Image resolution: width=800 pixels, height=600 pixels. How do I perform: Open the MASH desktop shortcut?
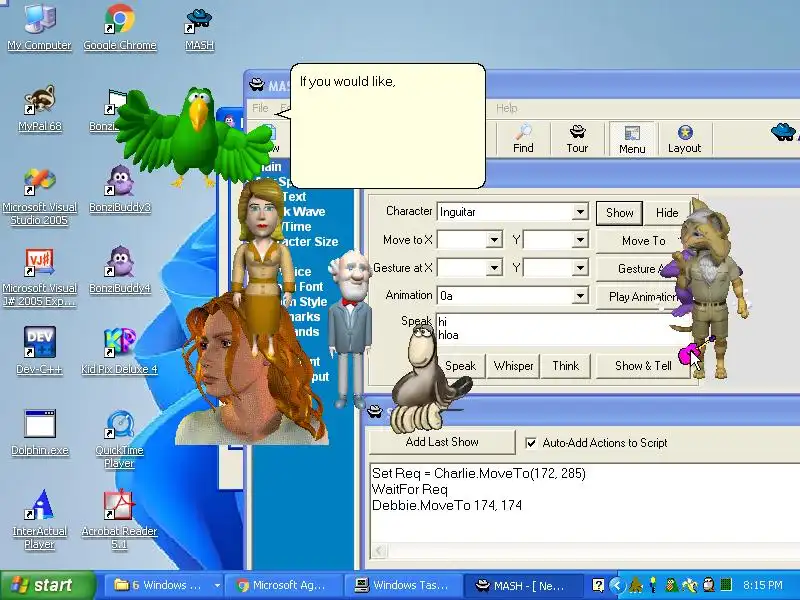pyautogui.click(x=199, y=28)
